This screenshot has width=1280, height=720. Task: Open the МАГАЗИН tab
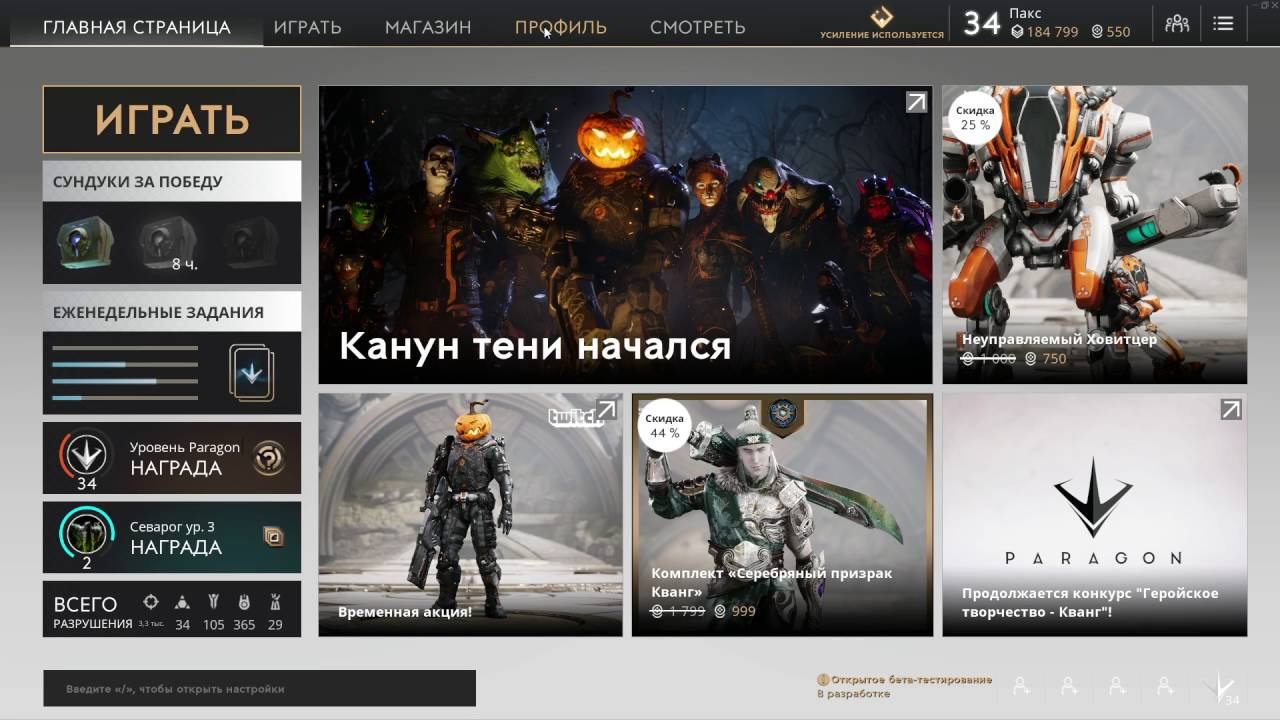pyautogui.click(x=428, y=27)
